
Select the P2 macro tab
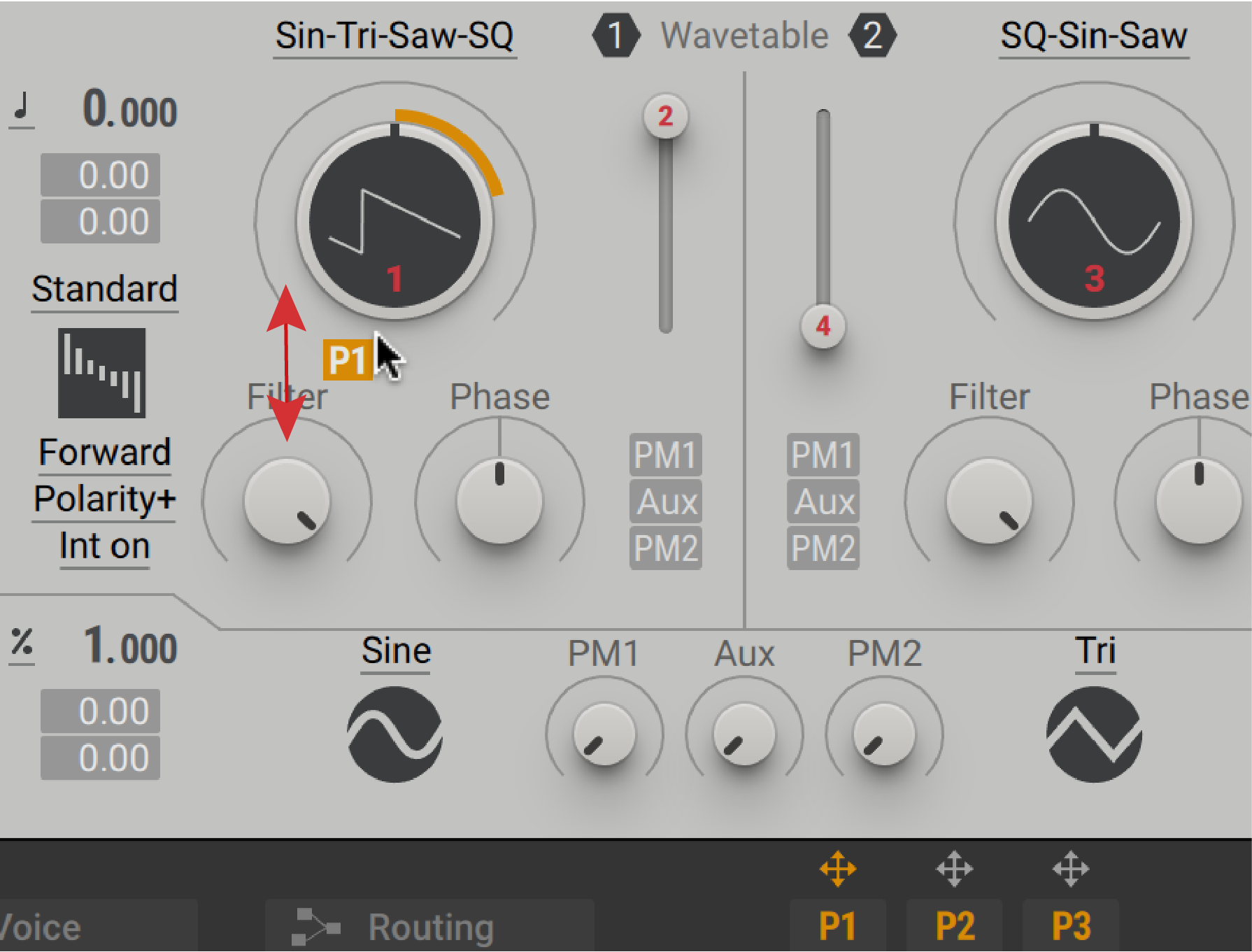click(x=954, y=926)
